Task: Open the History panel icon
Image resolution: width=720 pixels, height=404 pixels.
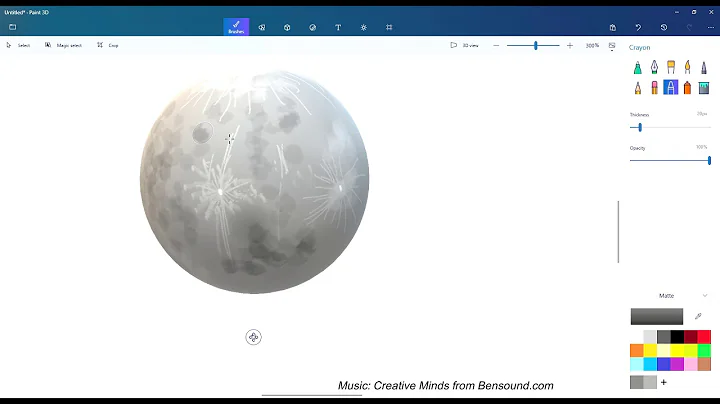Action: coord(664,28)
